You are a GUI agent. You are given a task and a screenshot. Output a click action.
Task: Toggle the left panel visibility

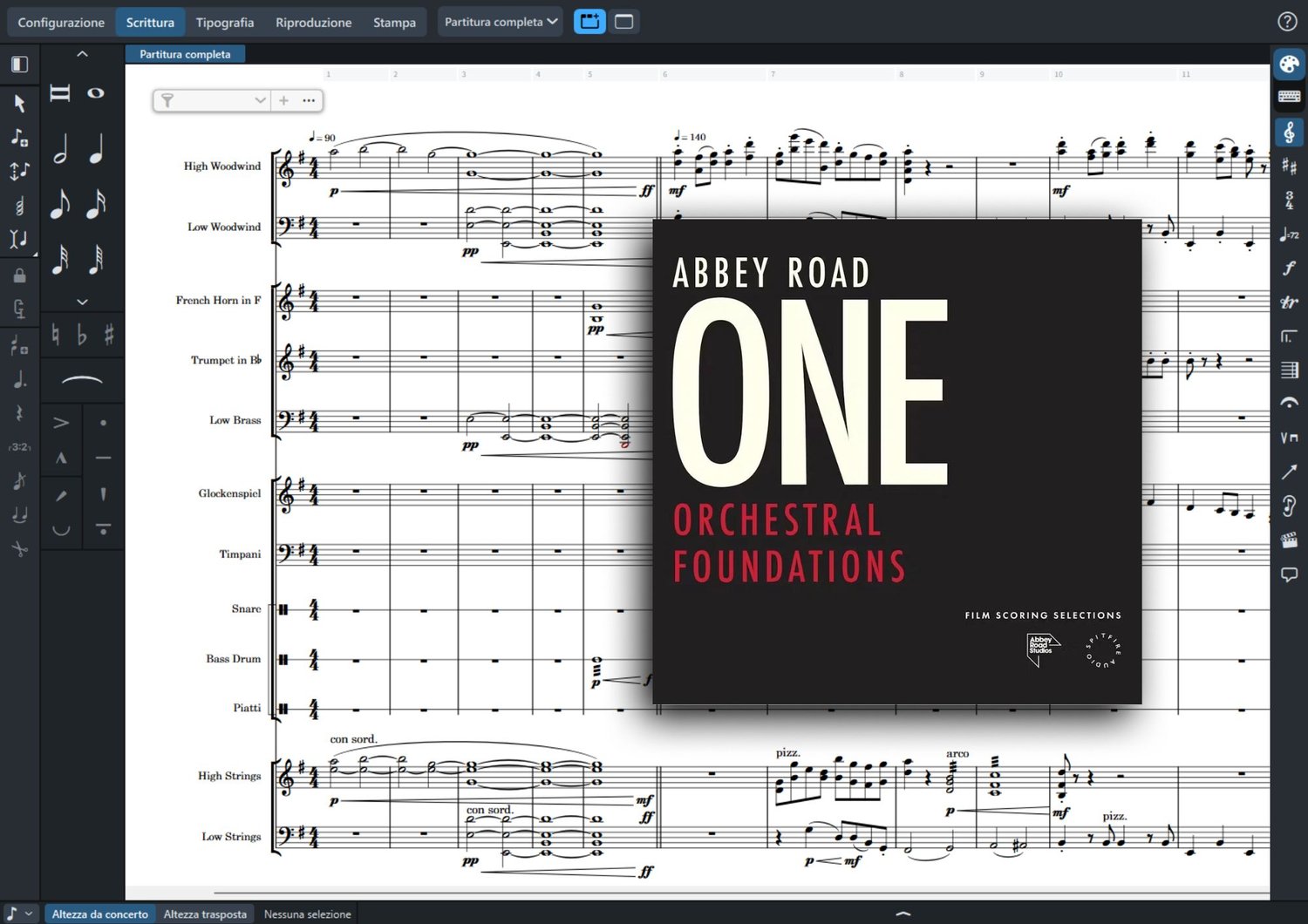point(19,64)
